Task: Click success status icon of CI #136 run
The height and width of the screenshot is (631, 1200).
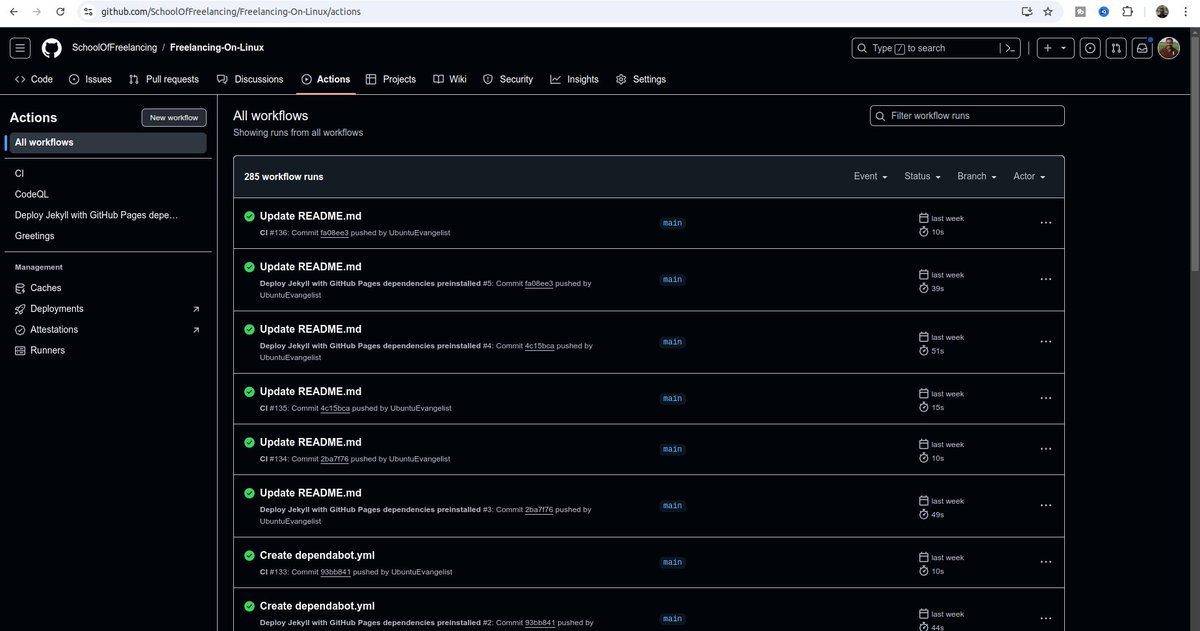Action: pyautogui.click(x=249, y=216)
